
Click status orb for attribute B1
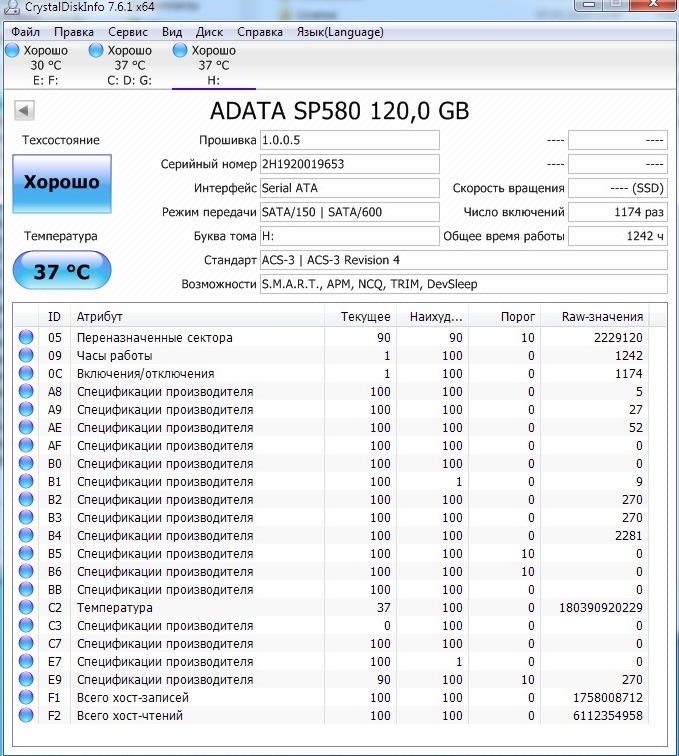tap(26, 481)
